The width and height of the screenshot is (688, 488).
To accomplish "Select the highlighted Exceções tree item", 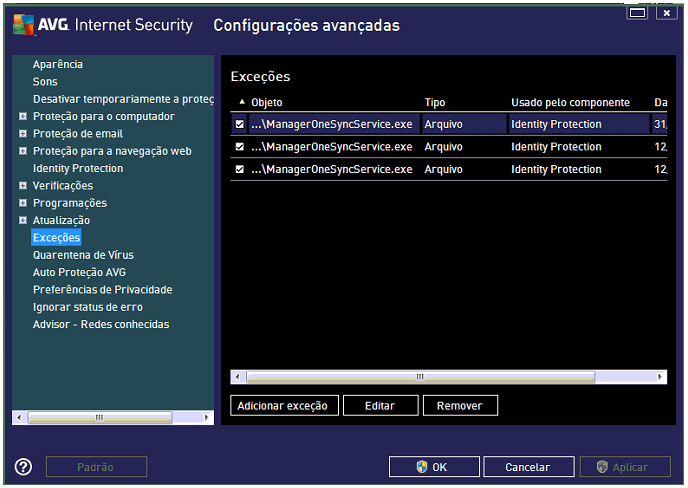I will coord(57,237).
